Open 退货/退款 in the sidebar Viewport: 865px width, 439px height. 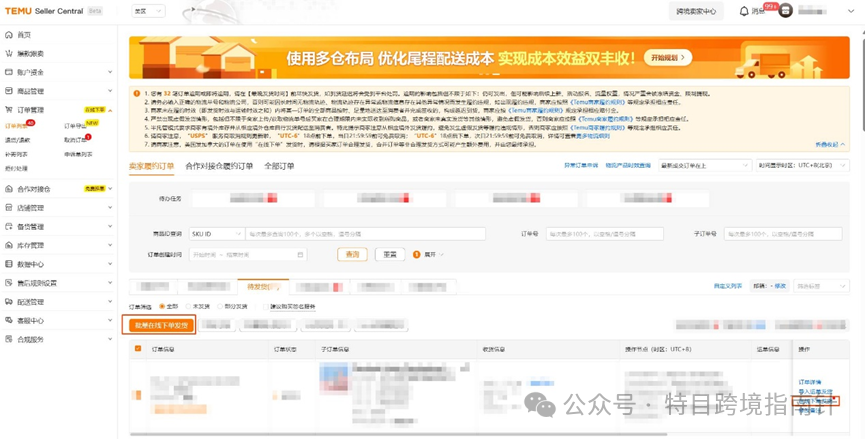click(18, 140)
